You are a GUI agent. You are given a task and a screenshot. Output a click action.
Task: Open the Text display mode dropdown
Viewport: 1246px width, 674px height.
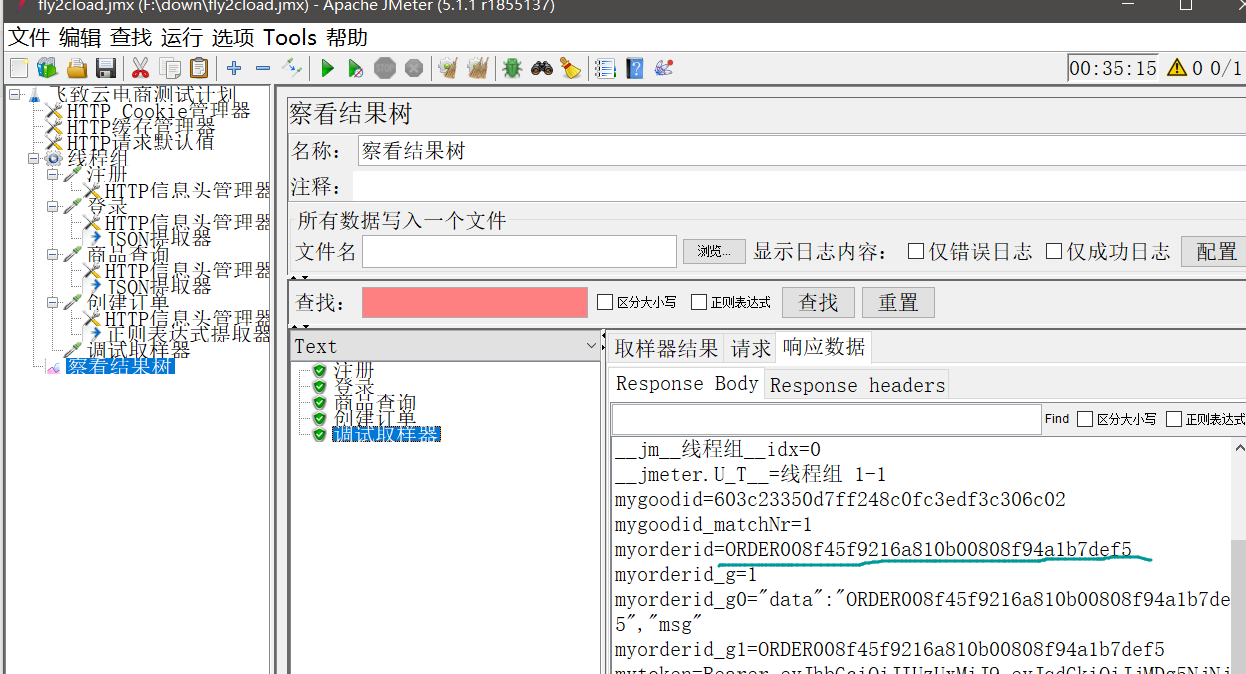590,346
